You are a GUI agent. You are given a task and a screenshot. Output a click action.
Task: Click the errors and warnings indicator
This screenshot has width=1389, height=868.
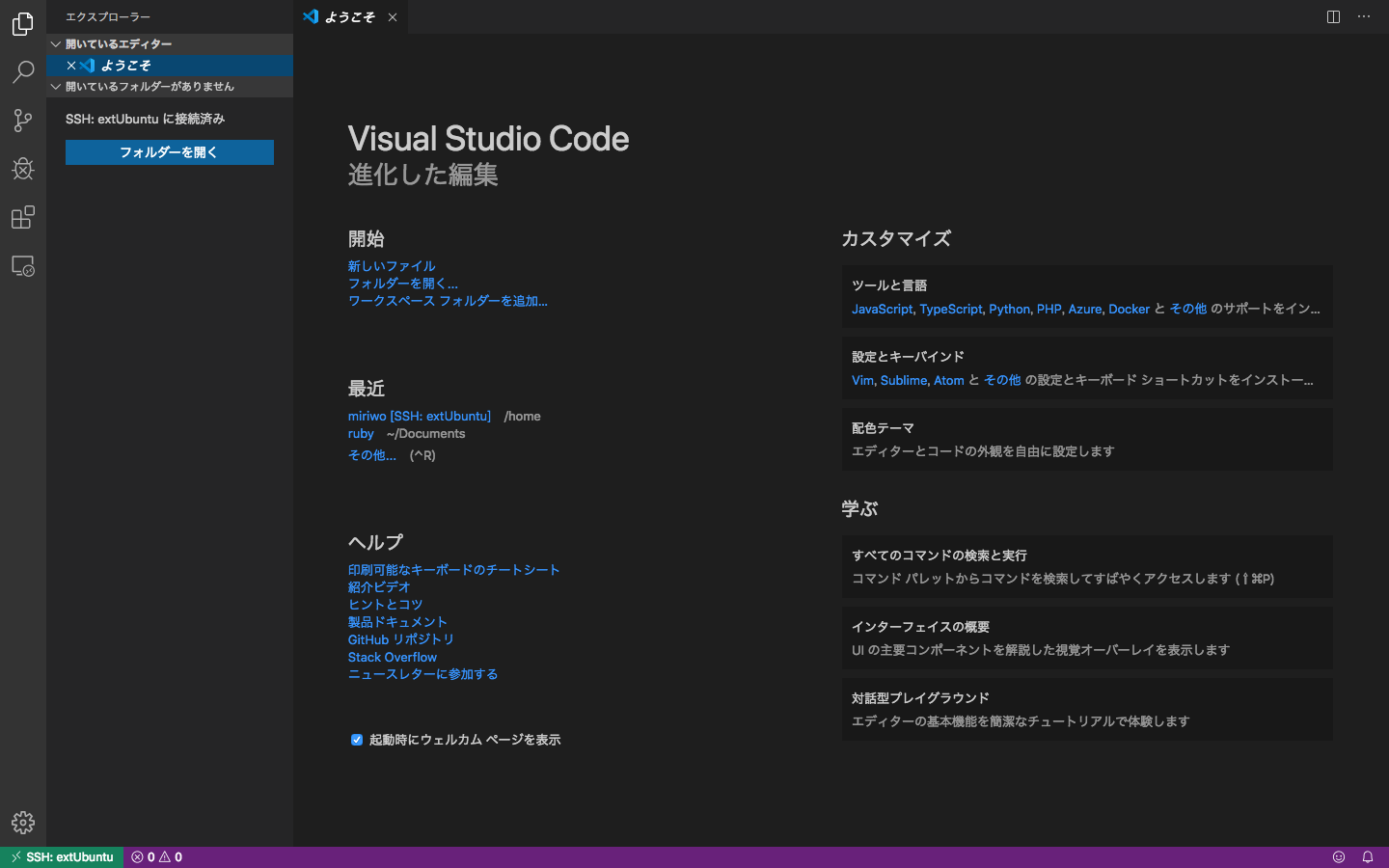pos(156,856)
